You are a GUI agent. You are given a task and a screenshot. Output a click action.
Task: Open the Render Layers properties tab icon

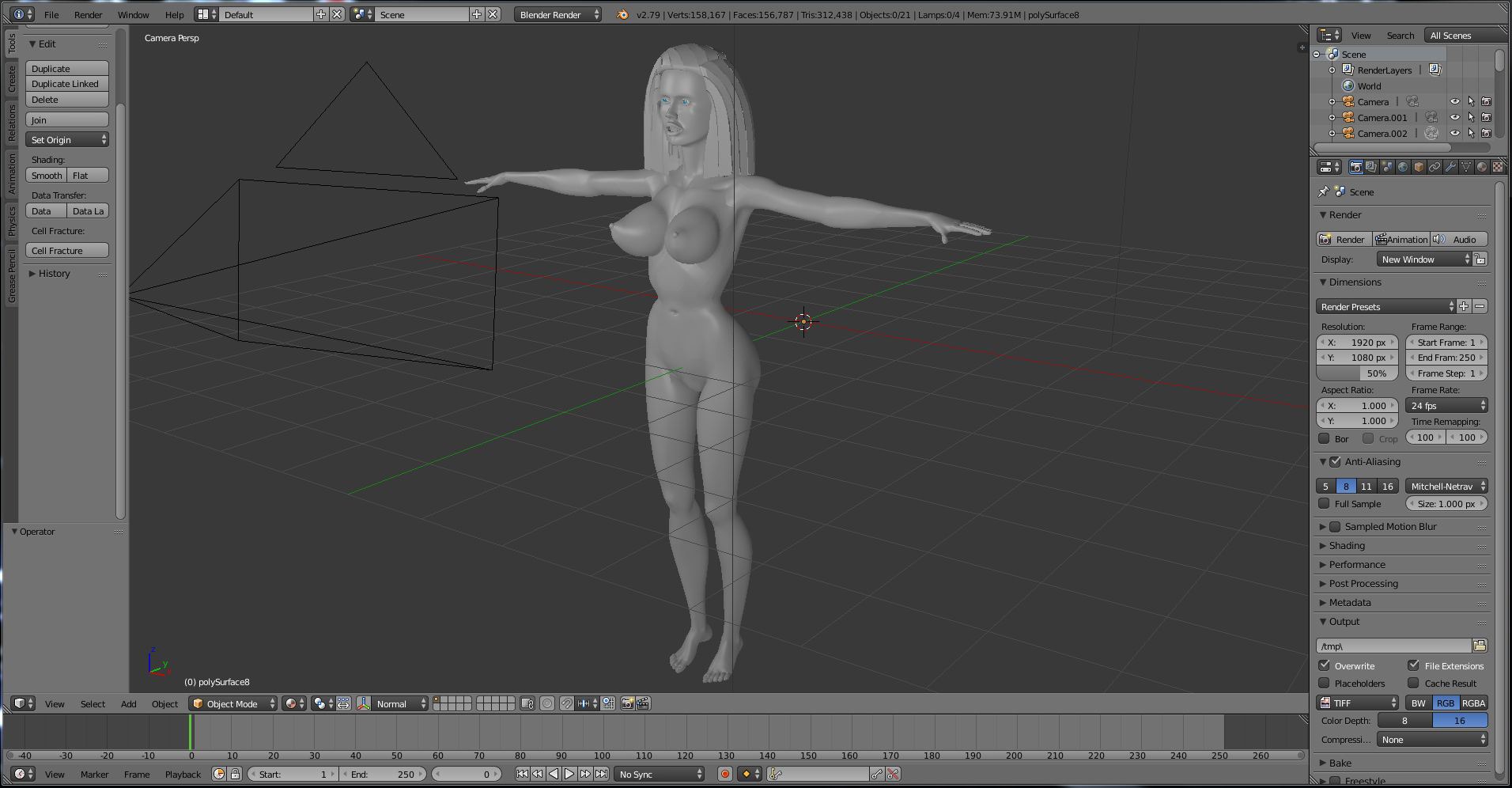pyautogui.click(x=1371, y=167)
